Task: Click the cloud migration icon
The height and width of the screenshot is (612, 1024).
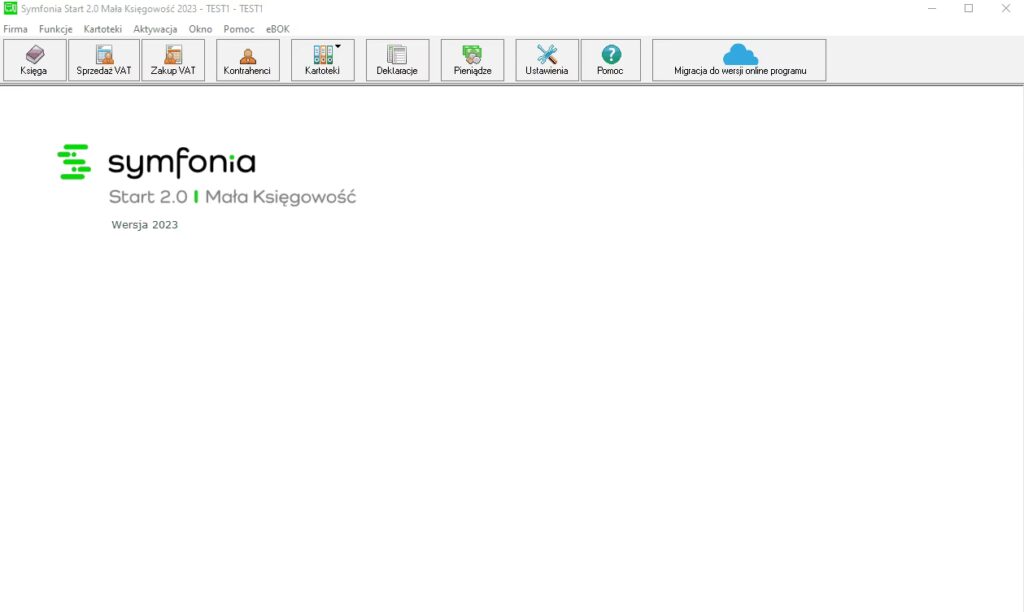Action: coord(739,54)
